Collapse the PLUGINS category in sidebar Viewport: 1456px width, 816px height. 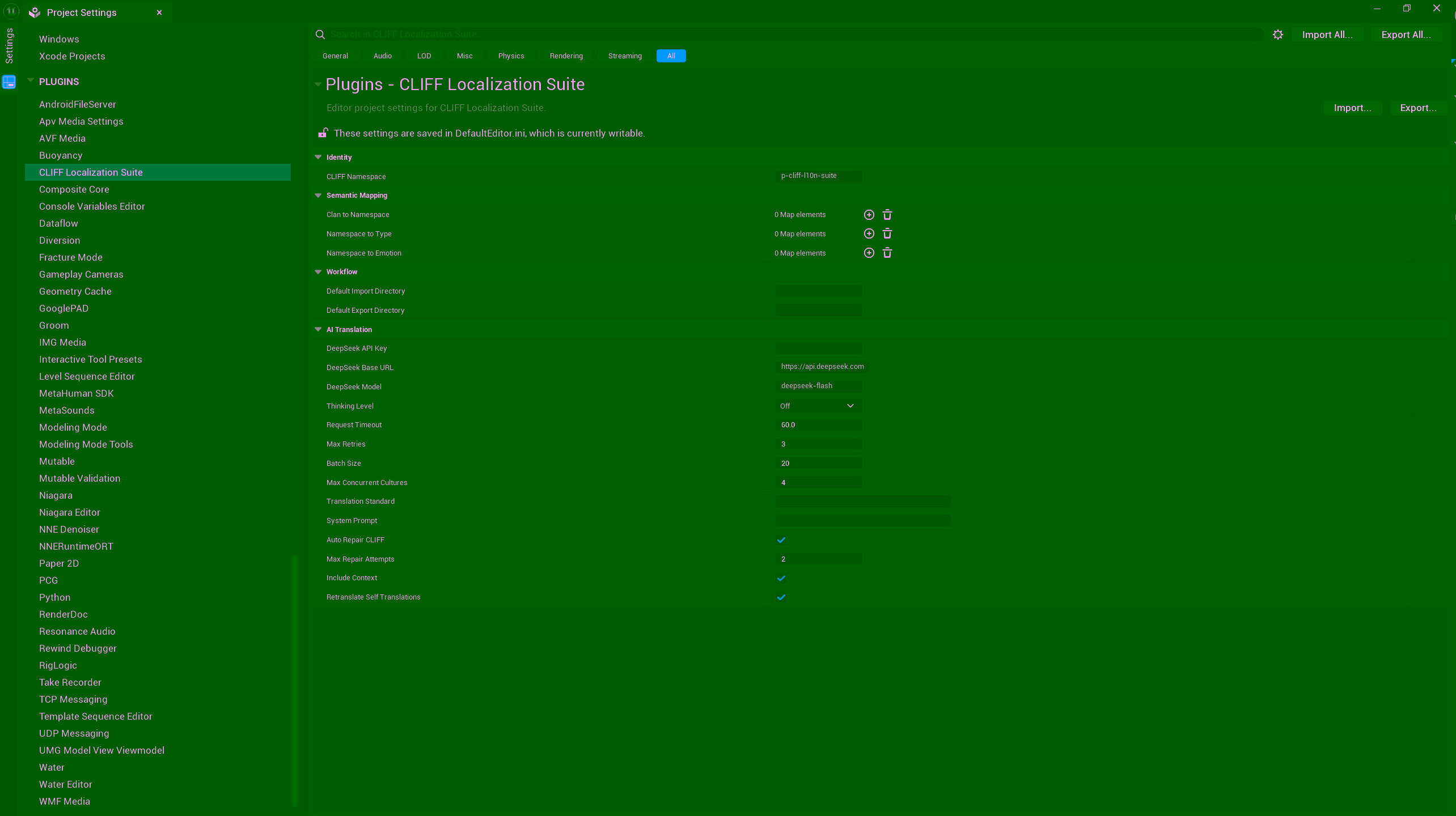coord(31,81)
